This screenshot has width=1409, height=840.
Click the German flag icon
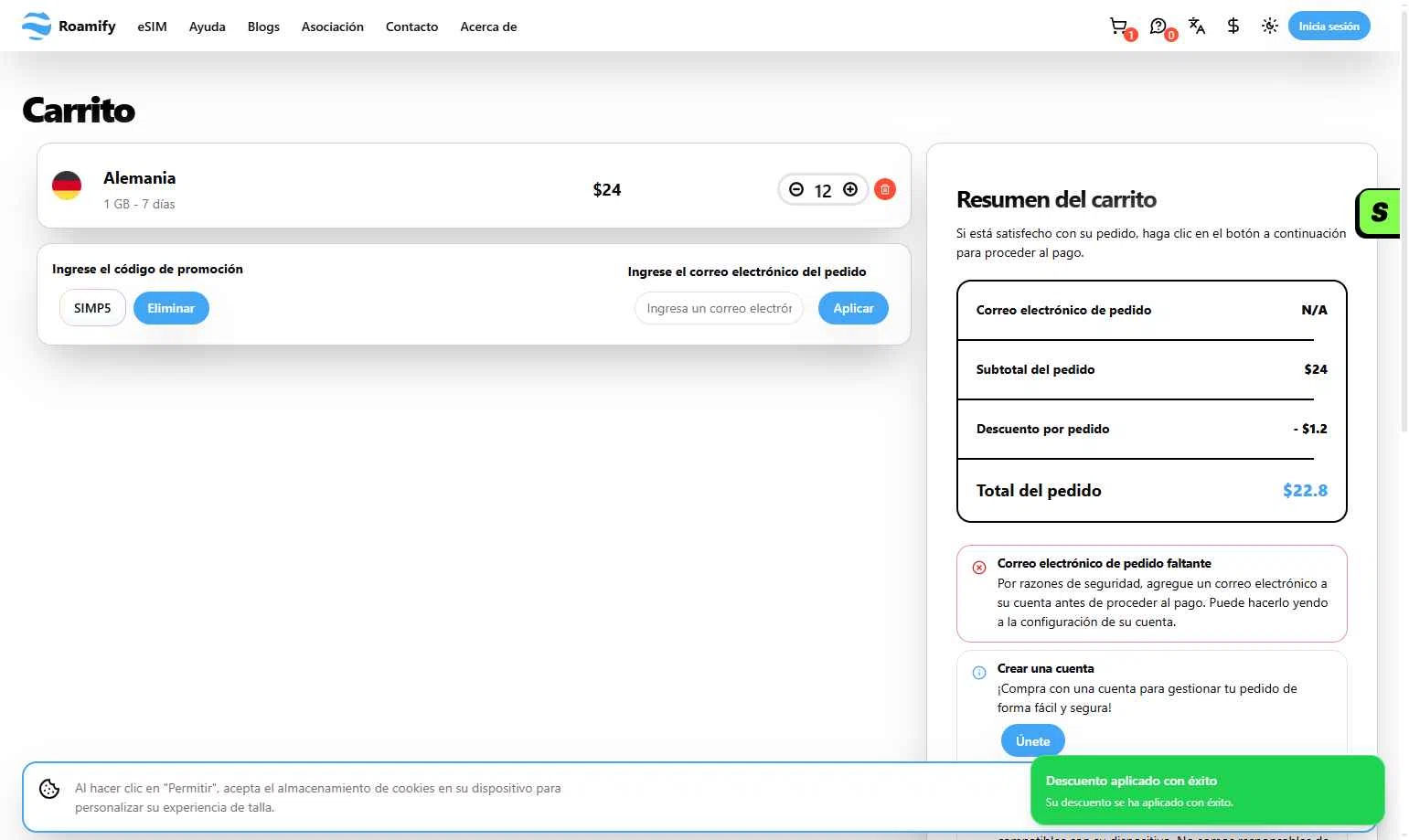67,186
